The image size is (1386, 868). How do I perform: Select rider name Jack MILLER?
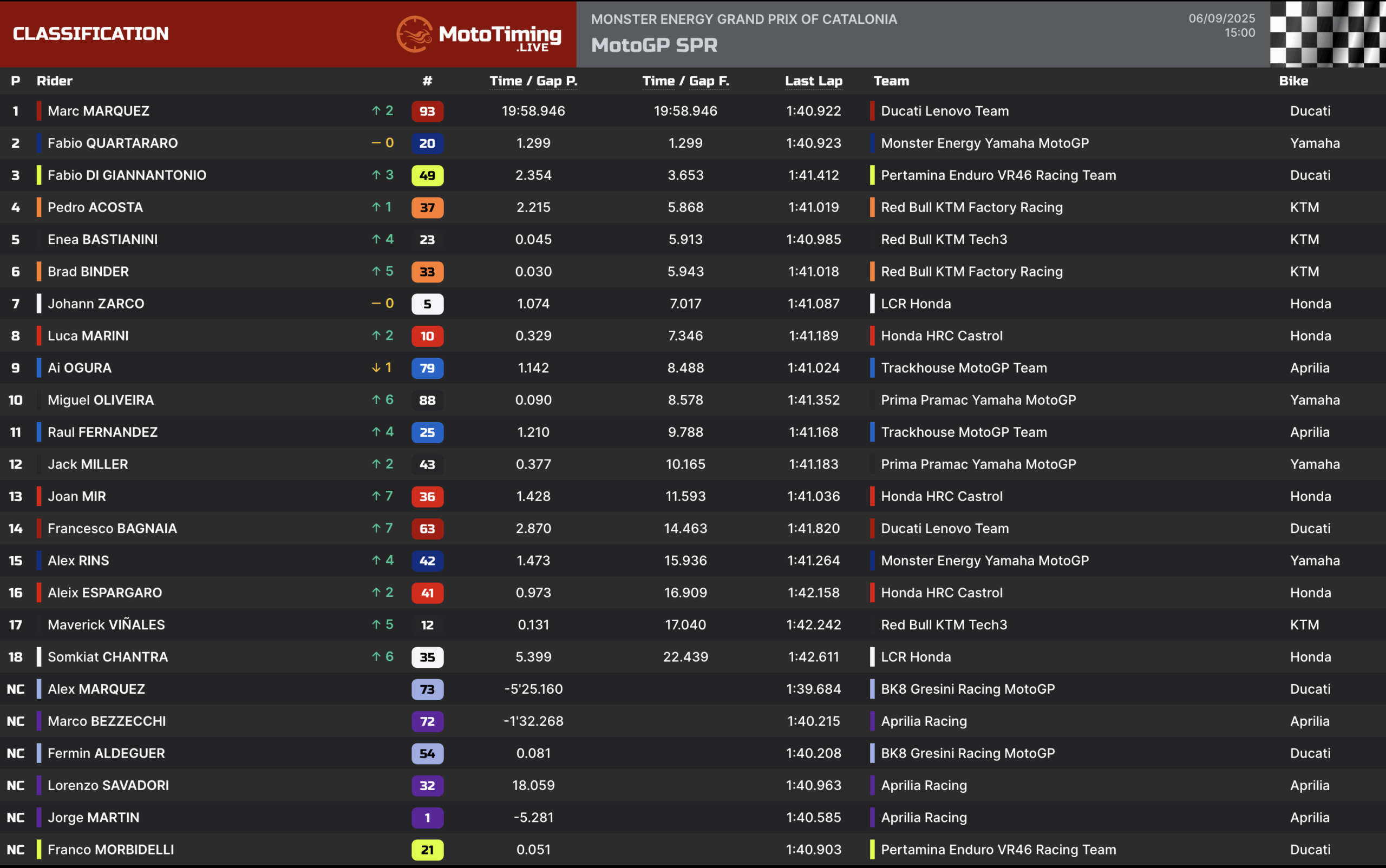tap(88, 464)
